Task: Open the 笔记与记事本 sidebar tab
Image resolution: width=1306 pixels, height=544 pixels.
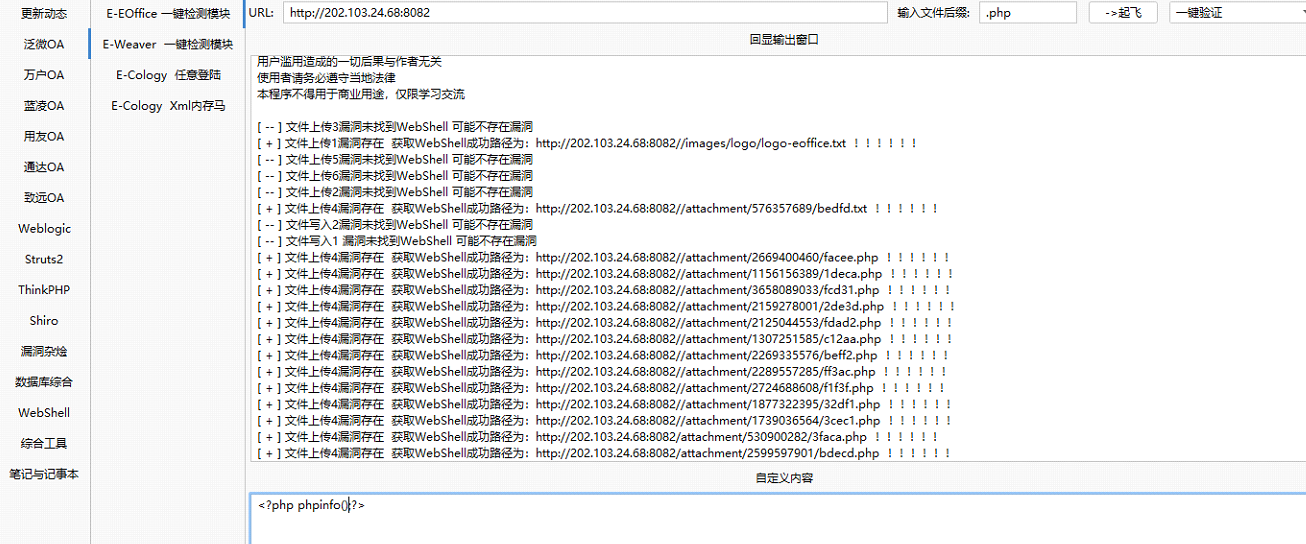Action: 44,475
